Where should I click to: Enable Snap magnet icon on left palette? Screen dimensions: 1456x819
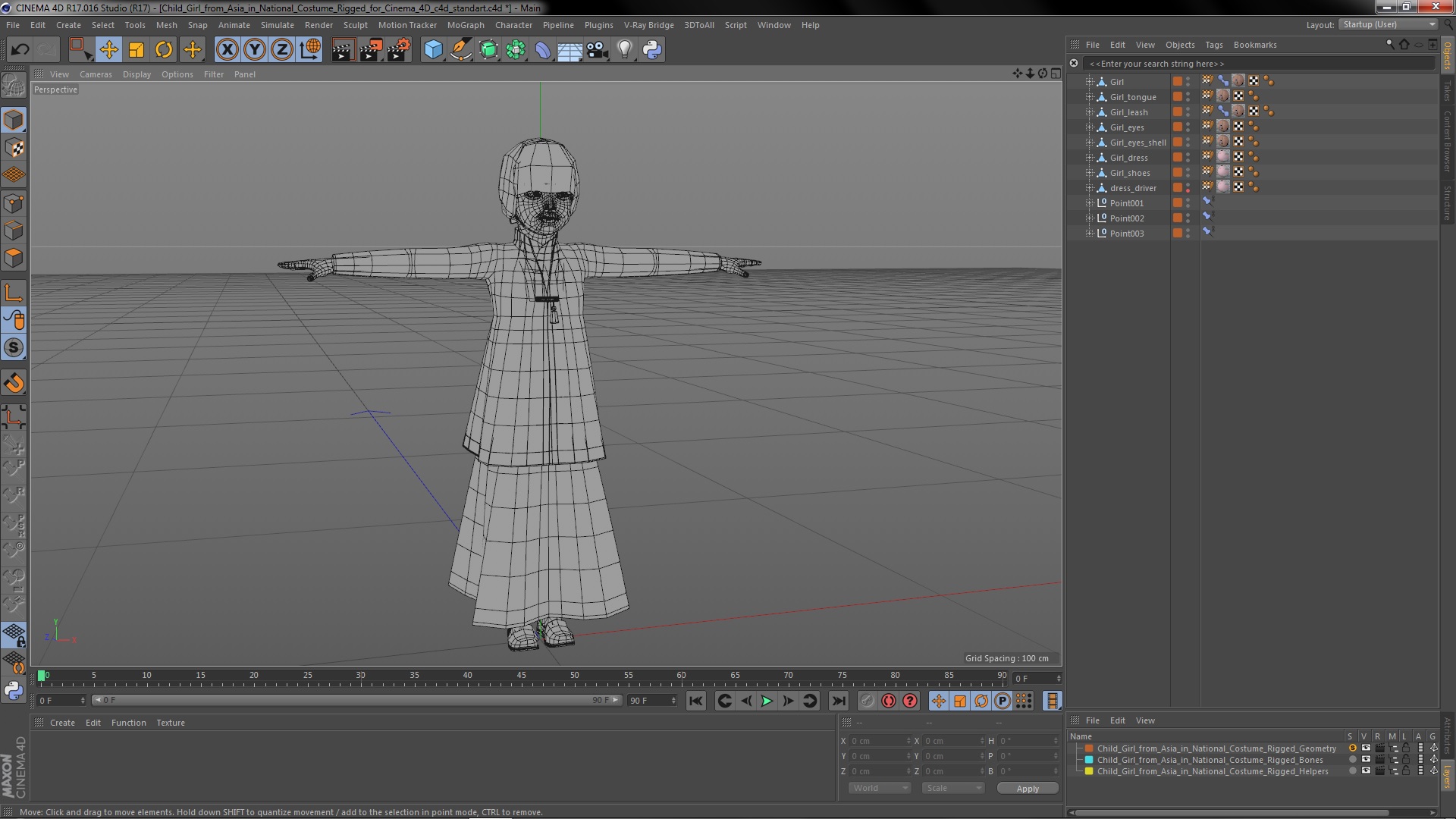coord(14,383)
